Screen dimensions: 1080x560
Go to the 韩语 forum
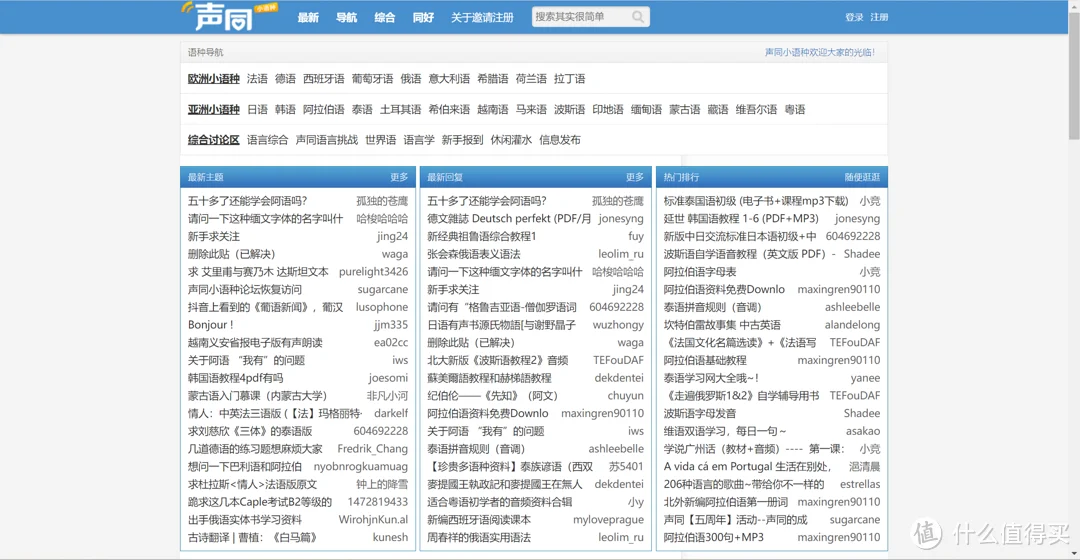285,110
